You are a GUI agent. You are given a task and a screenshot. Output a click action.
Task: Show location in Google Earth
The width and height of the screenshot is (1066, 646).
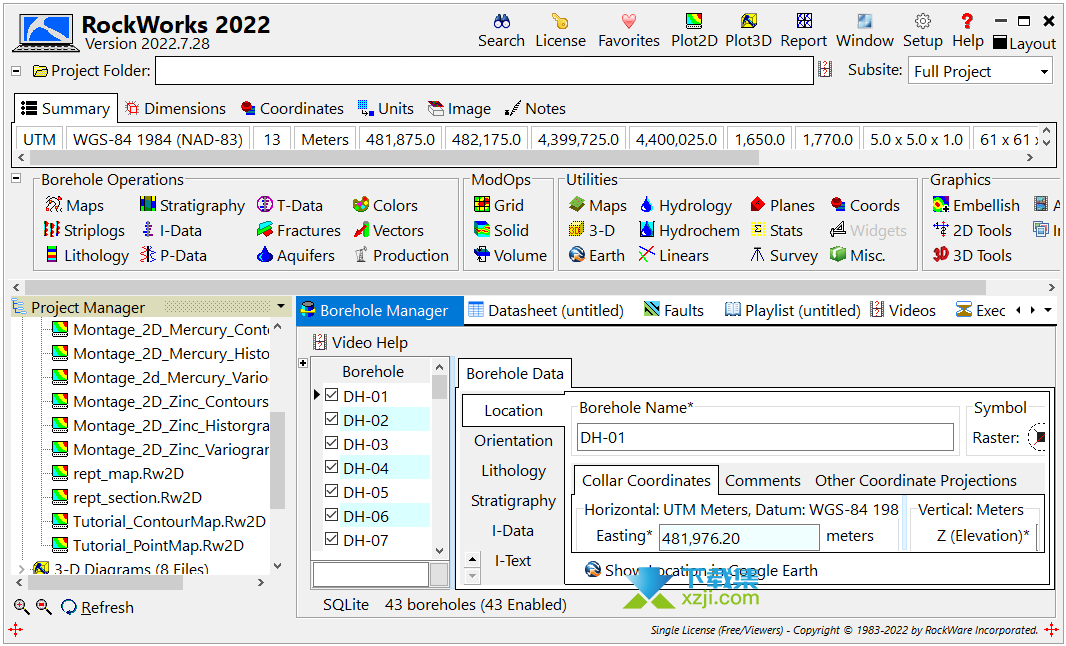click(701, 571)
